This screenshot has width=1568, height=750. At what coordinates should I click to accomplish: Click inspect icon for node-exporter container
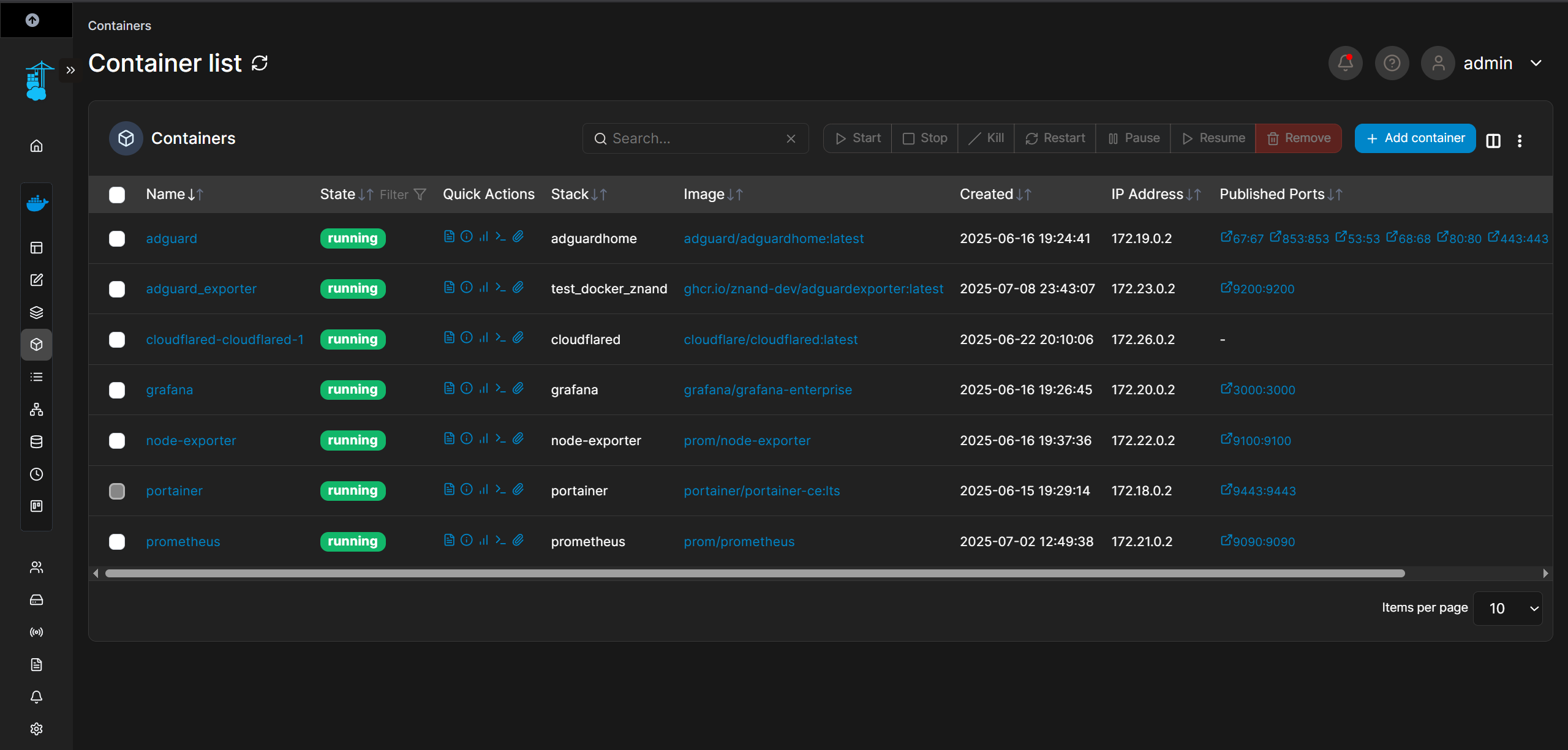click(x=467, y=439)
